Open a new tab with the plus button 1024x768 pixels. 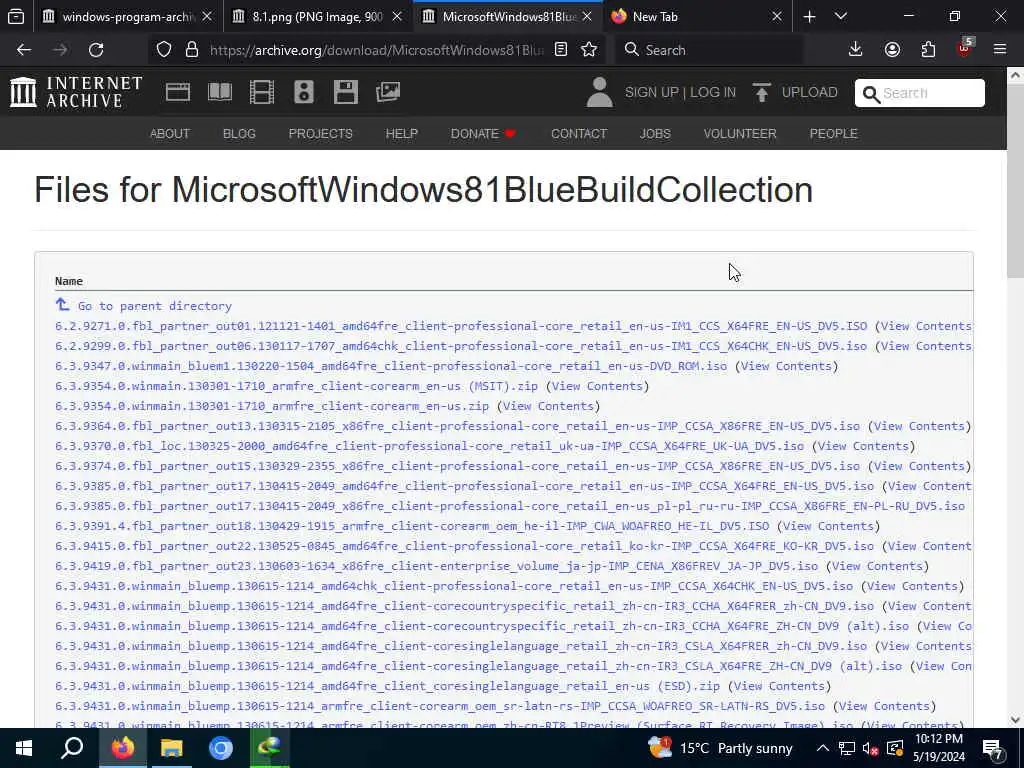click(x=809, y=16)
